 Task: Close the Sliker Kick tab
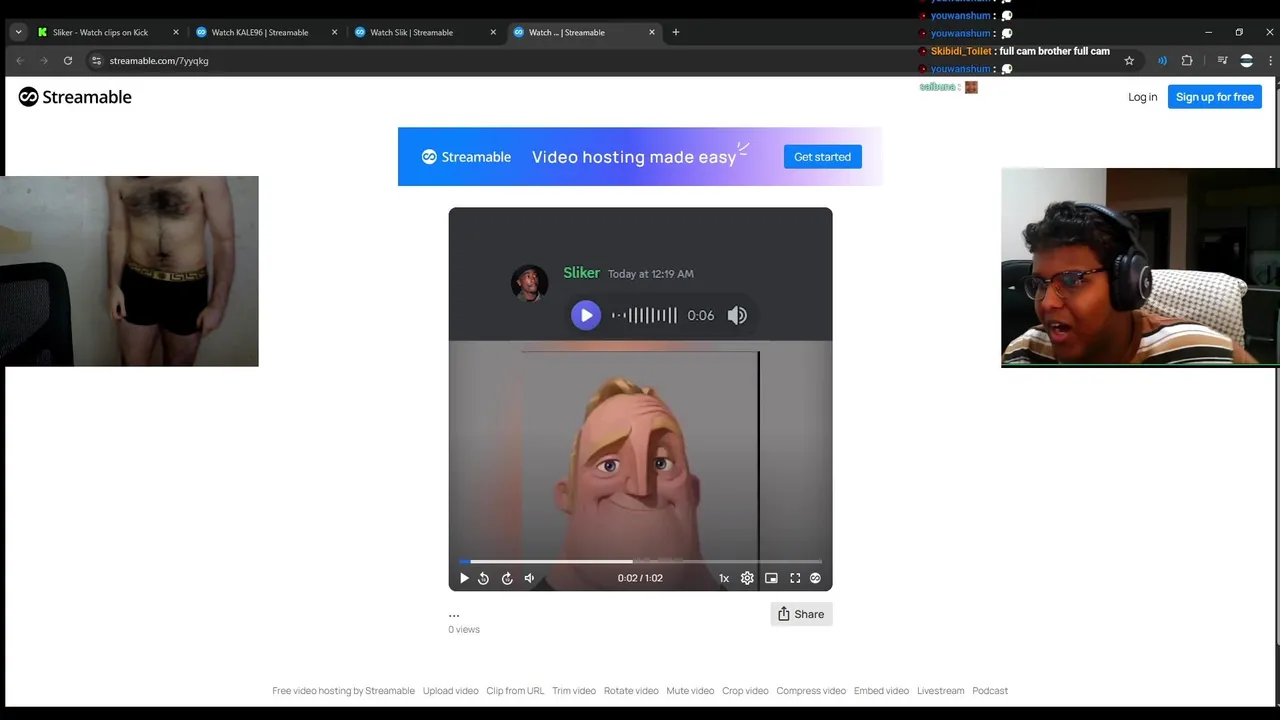[176, 32]
